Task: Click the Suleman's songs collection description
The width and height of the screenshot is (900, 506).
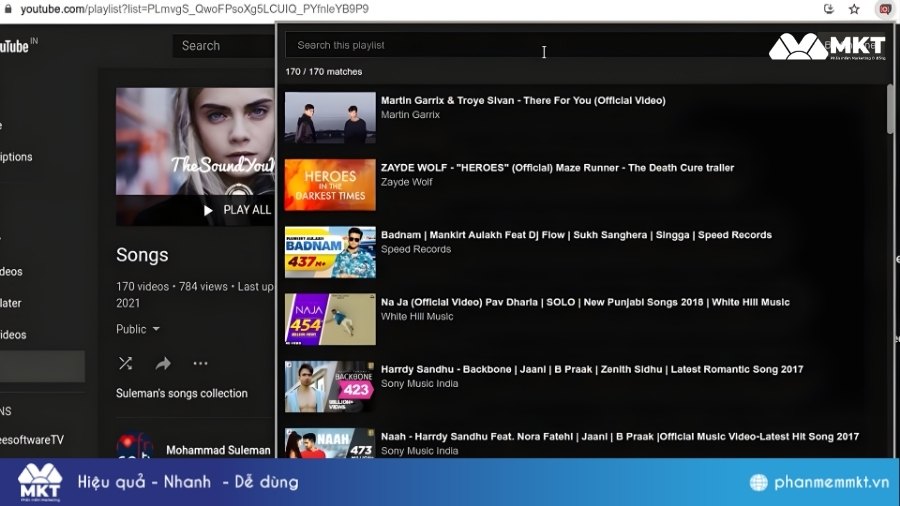Action: coord(181,394)
